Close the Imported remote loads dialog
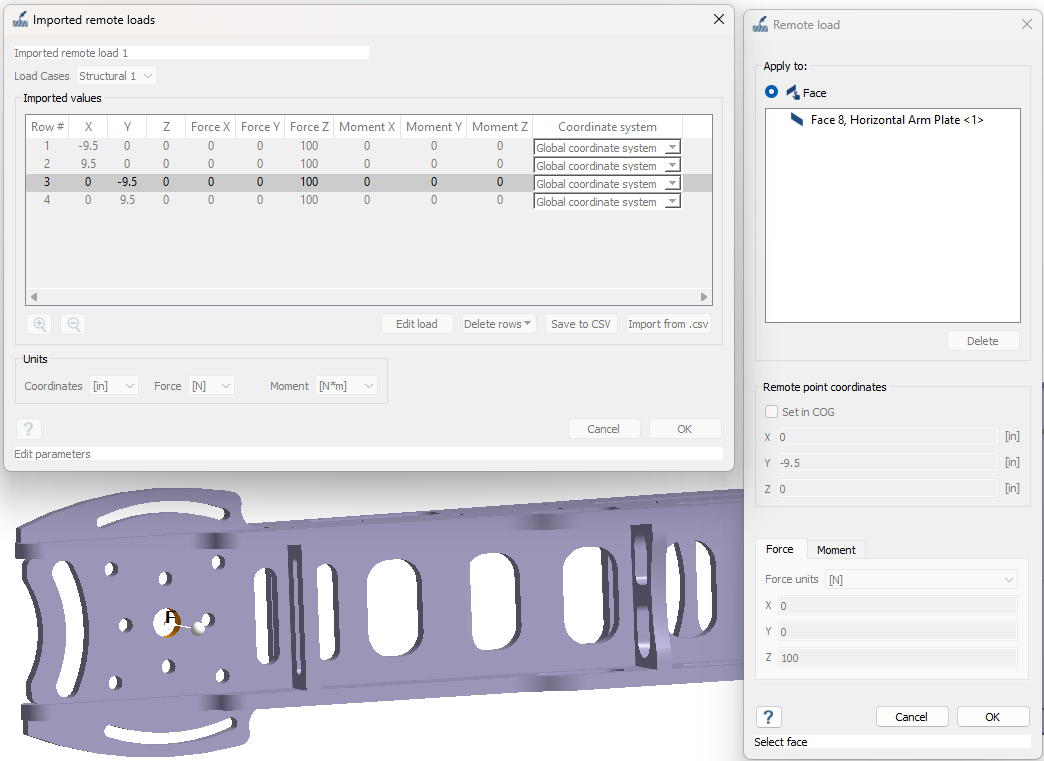The width and height of the screenshot is (1044, 761). [718, 19]
